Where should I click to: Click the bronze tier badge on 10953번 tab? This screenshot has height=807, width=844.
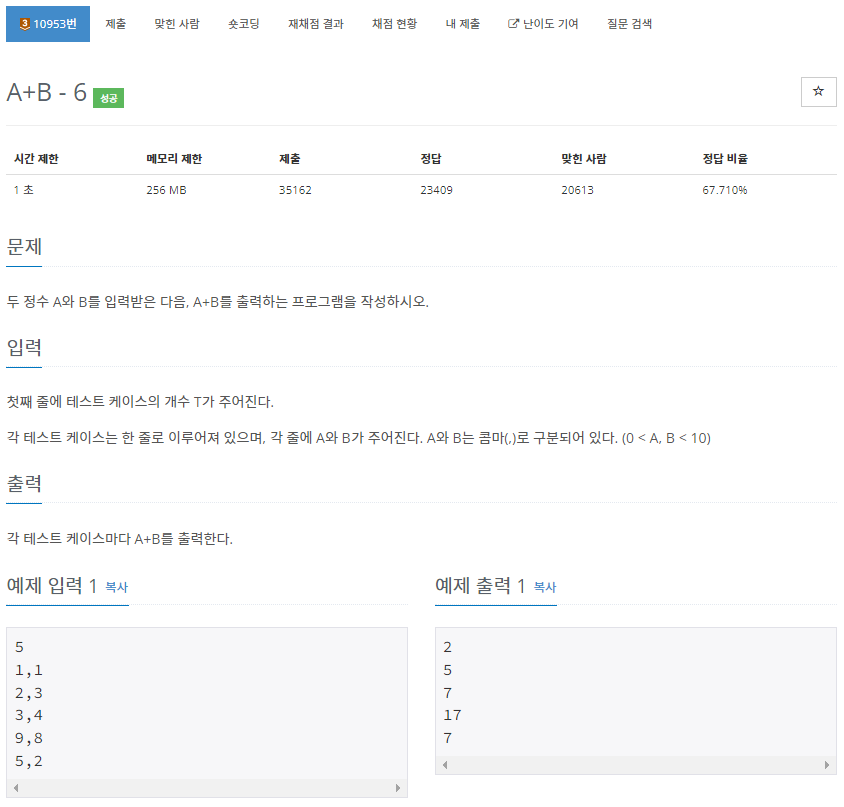point(24,24)
